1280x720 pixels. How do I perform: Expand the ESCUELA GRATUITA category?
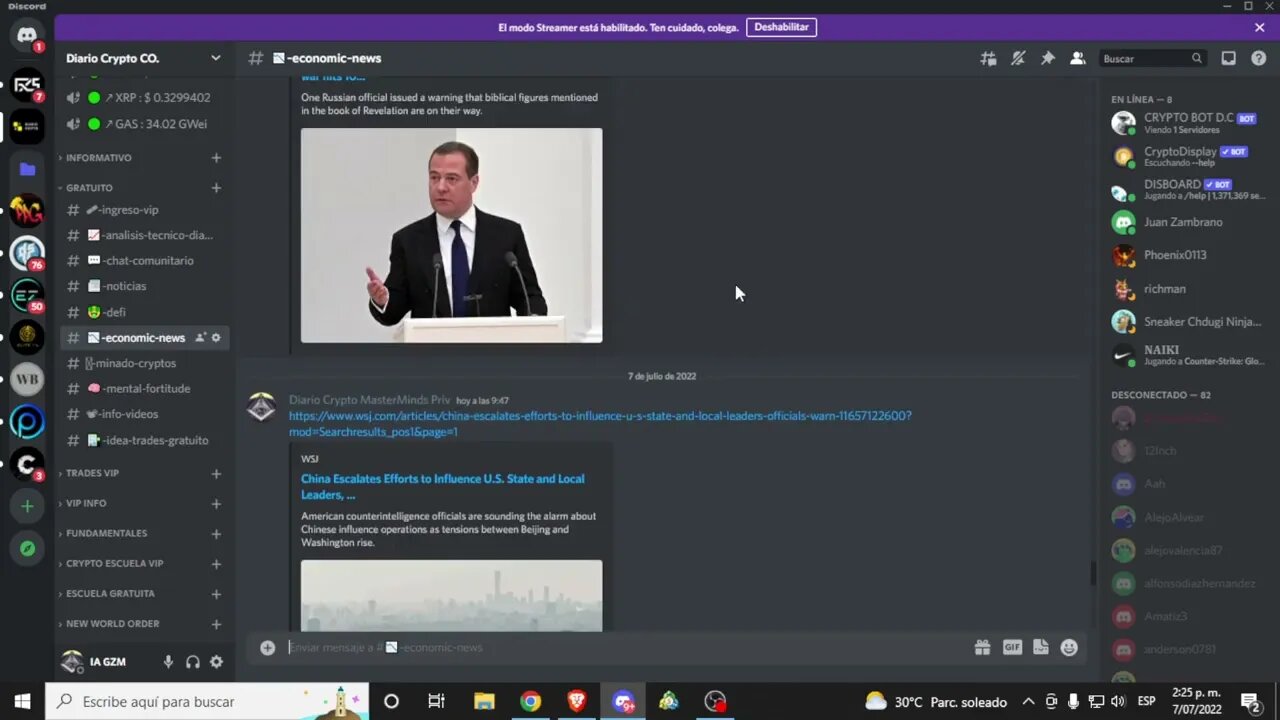coord(110,593)
